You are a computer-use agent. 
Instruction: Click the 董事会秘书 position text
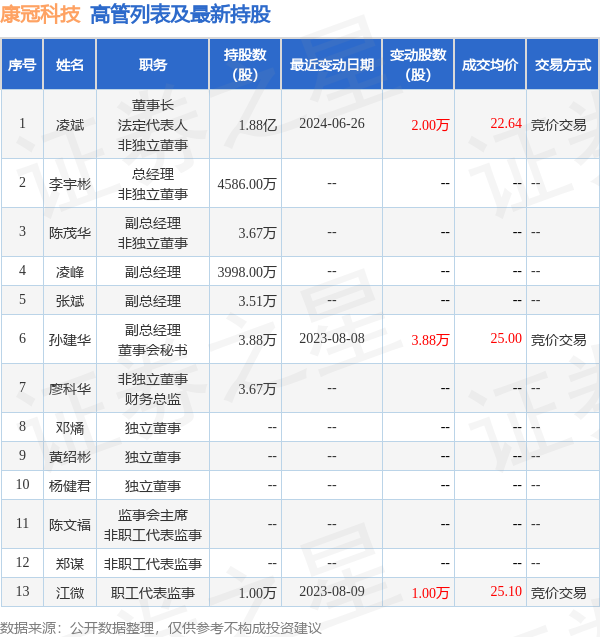(x=153, y=350)
